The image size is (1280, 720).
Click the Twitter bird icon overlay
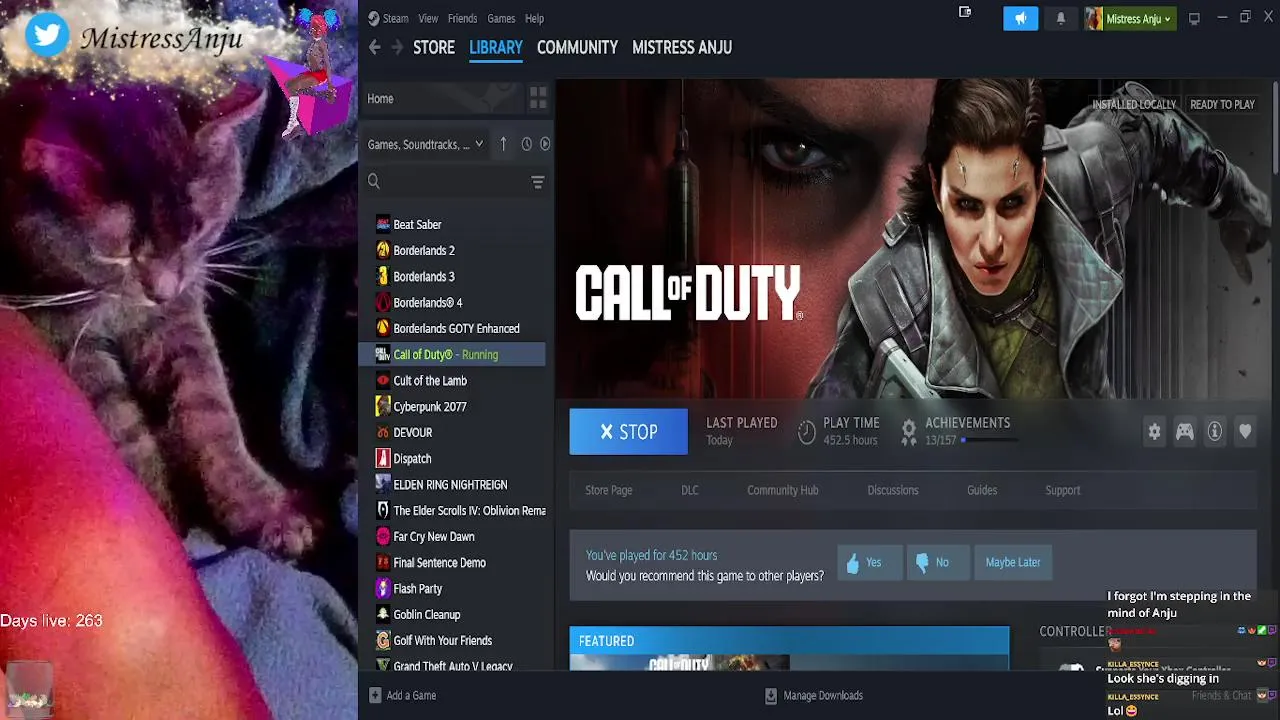(47, 35)
